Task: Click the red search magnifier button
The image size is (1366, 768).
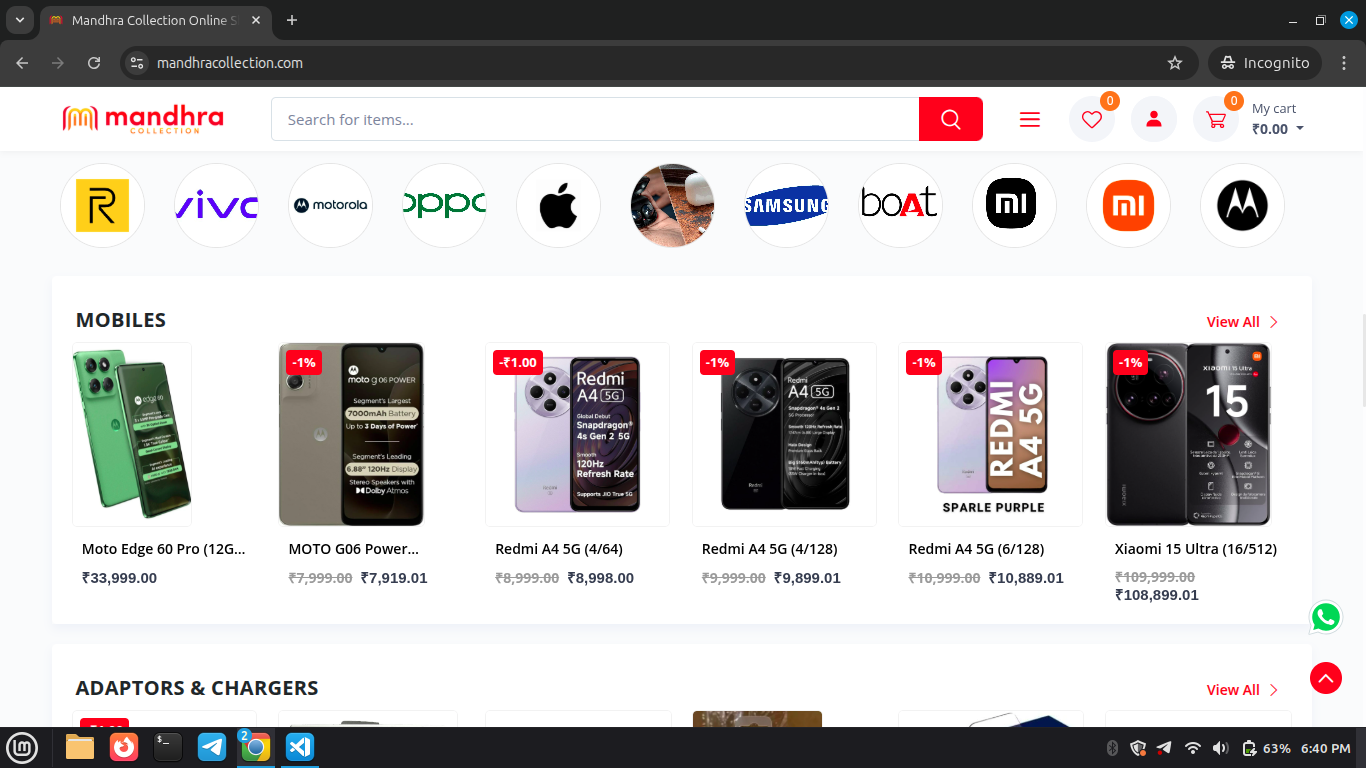Action: (x=951, y=119)
